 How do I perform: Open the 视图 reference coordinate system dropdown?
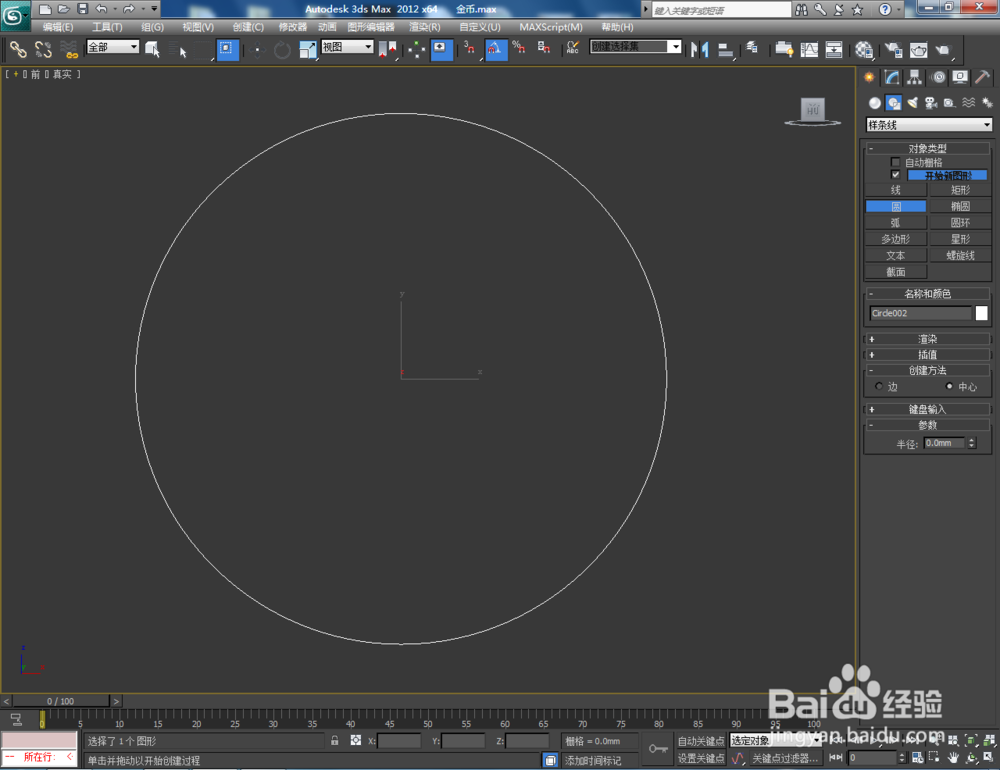point(345,46)
